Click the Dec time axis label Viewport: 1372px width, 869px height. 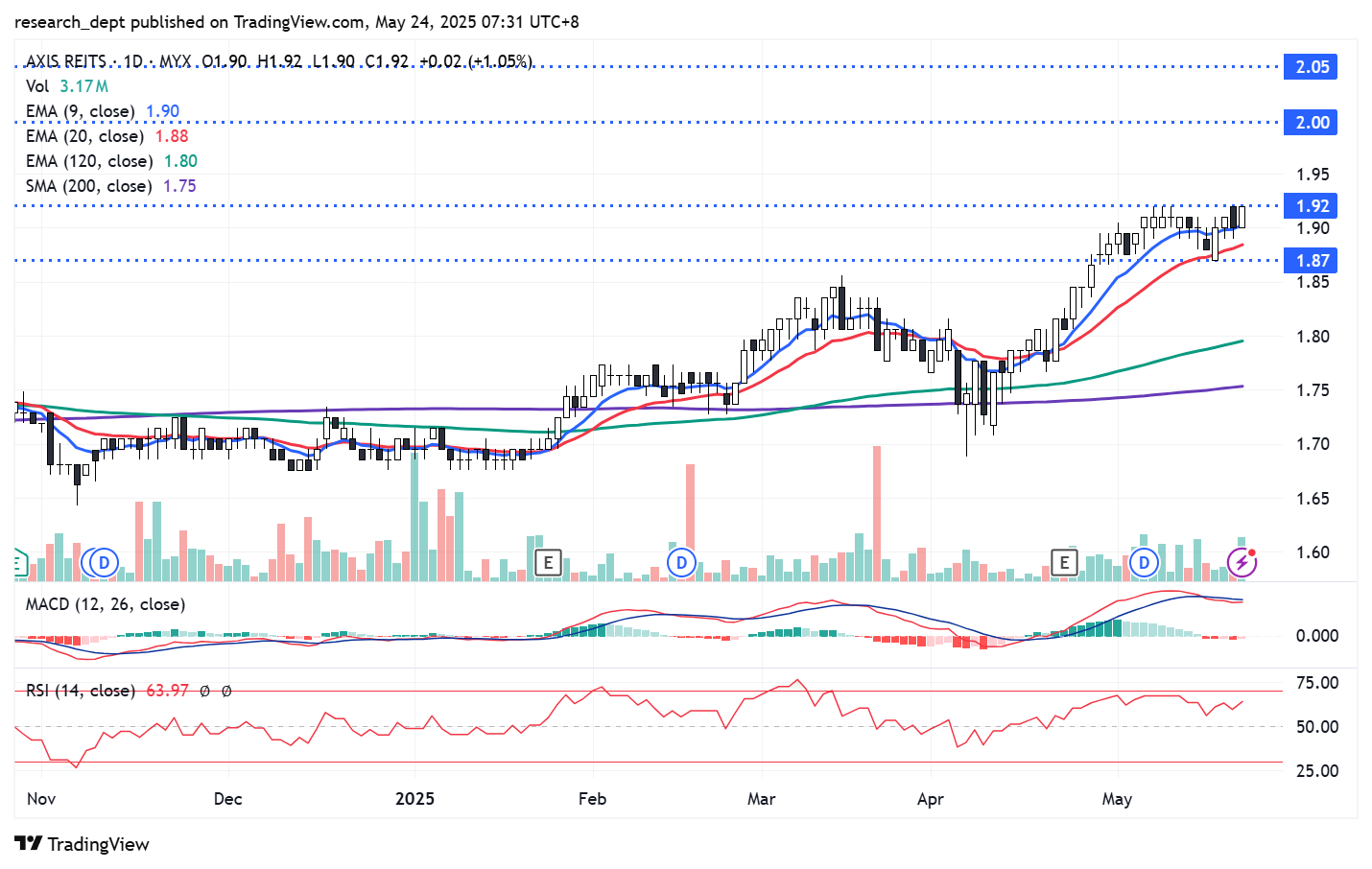(227, 799)
